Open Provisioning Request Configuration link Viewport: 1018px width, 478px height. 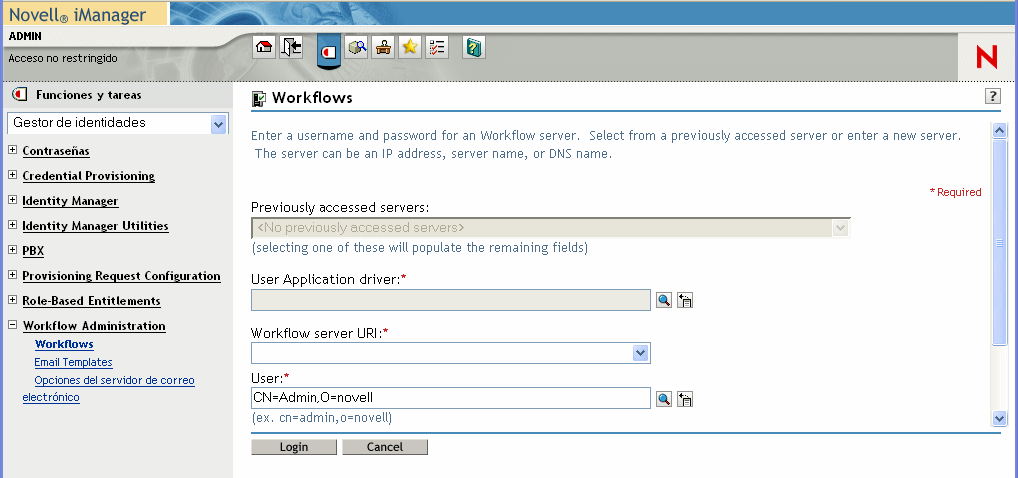(x=121, y=276)
